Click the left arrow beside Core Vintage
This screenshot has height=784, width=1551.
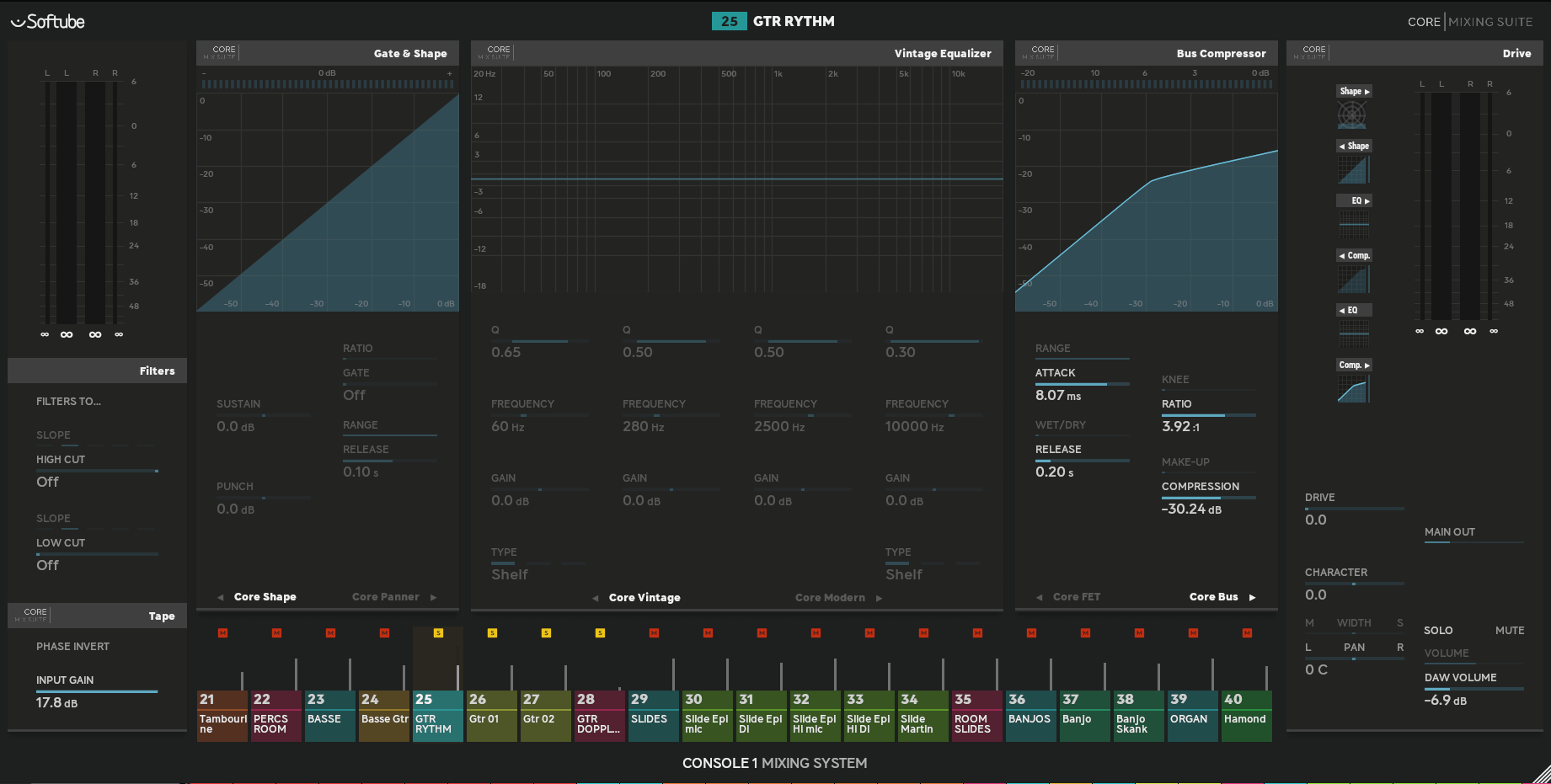[596, 598]
